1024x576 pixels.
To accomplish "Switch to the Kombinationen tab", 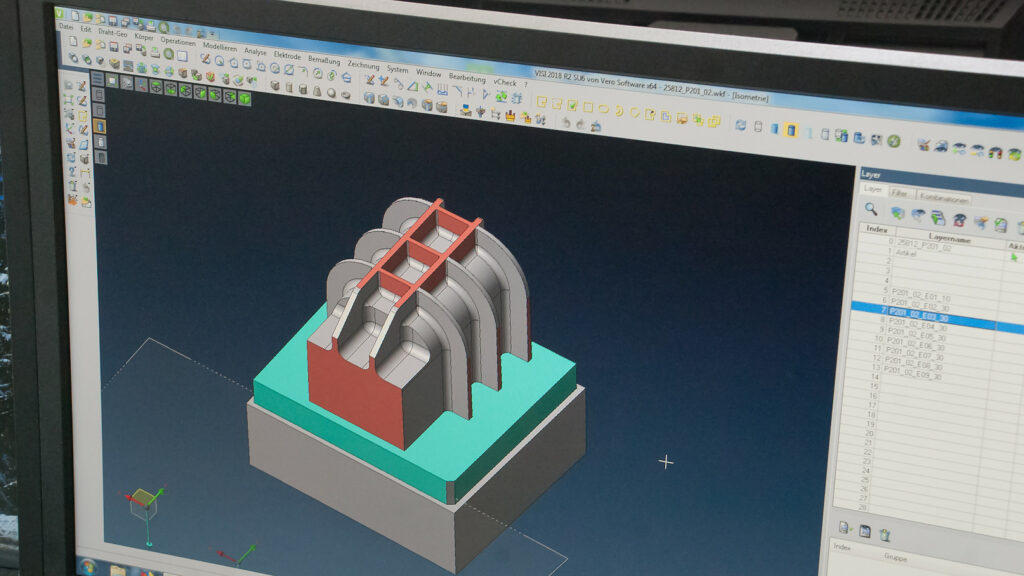I will pos(943,197).
